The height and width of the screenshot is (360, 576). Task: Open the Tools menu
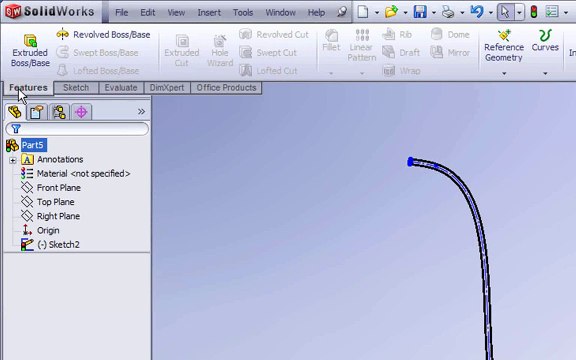pyautogui.click(x=243, y=12)
